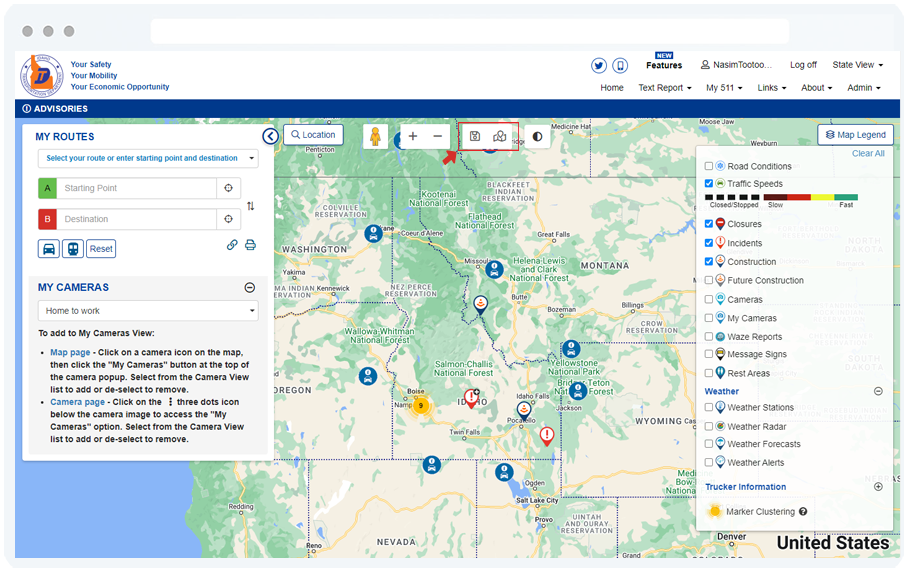
Task: Open the New Features menu item
Action: pyautogui.click(x=664, y=61)
